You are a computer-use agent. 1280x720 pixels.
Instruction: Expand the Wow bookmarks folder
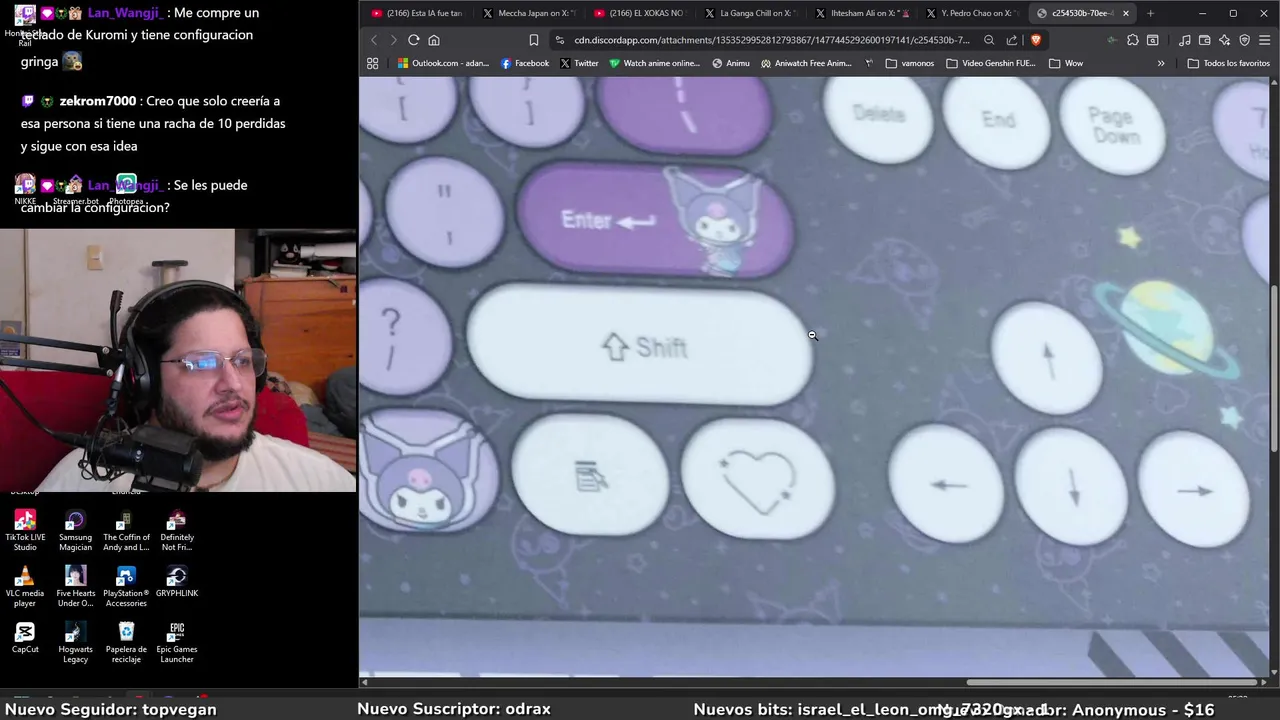pos(1066,63)
